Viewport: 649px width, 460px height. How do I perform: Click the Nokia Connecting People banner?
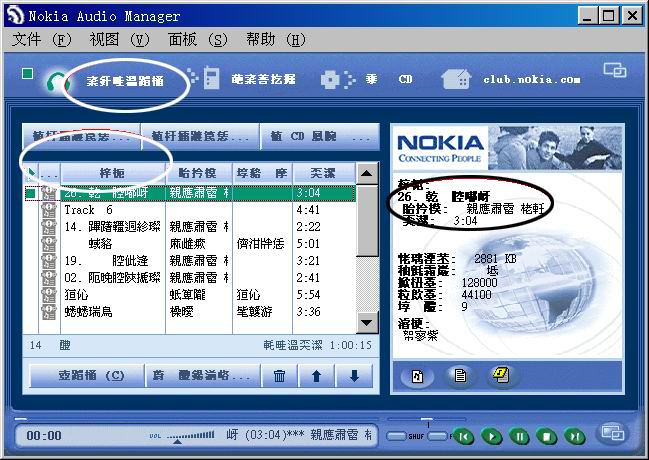507,148
